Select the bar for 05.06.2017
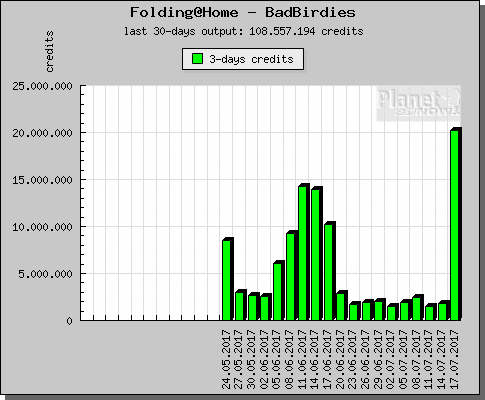Image resolution: width=485 pixels, height=400 pixels. coord(278,291)
